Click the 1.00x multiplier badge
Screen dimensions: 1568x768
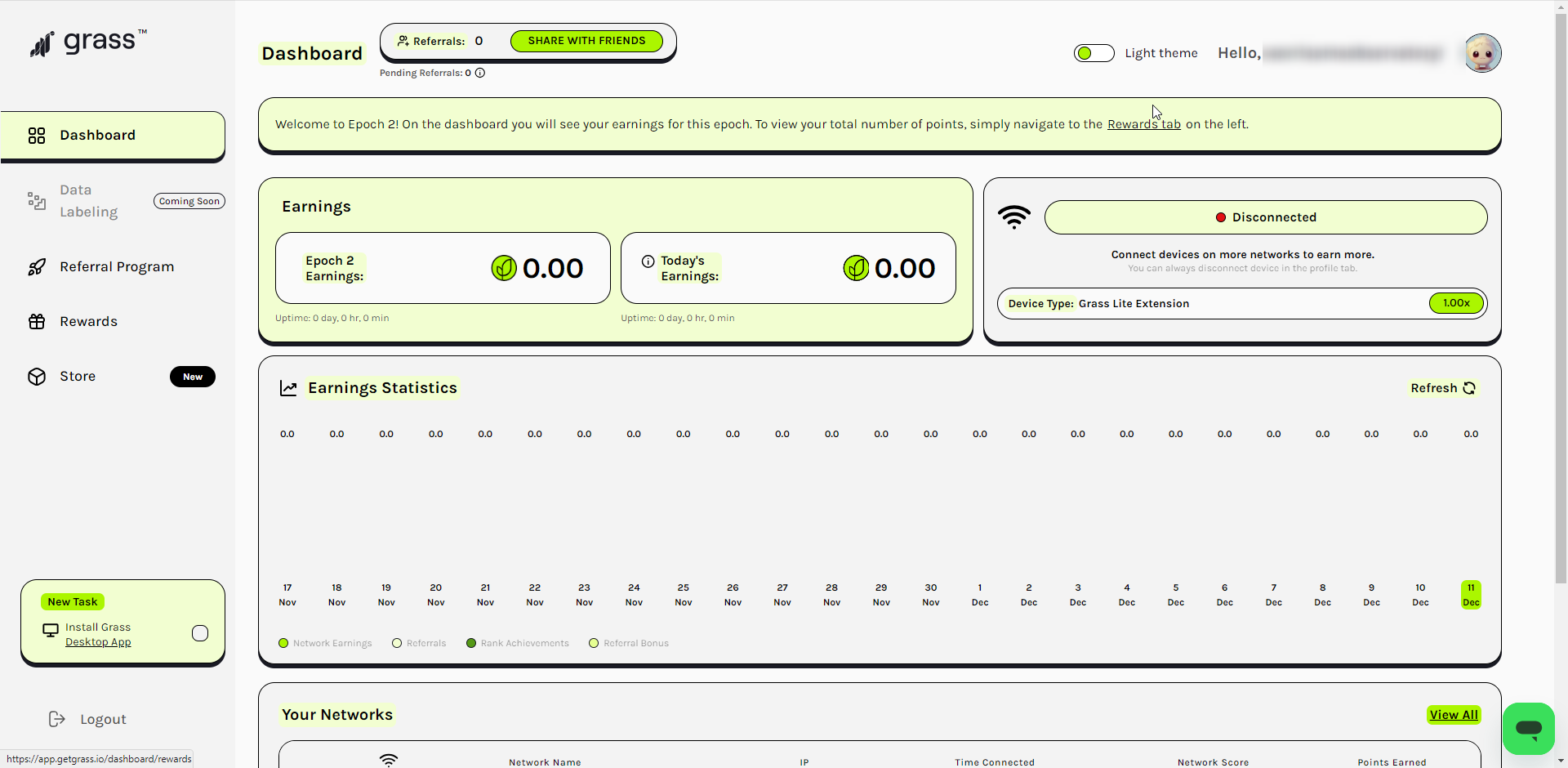click(x=1456, y=303)
